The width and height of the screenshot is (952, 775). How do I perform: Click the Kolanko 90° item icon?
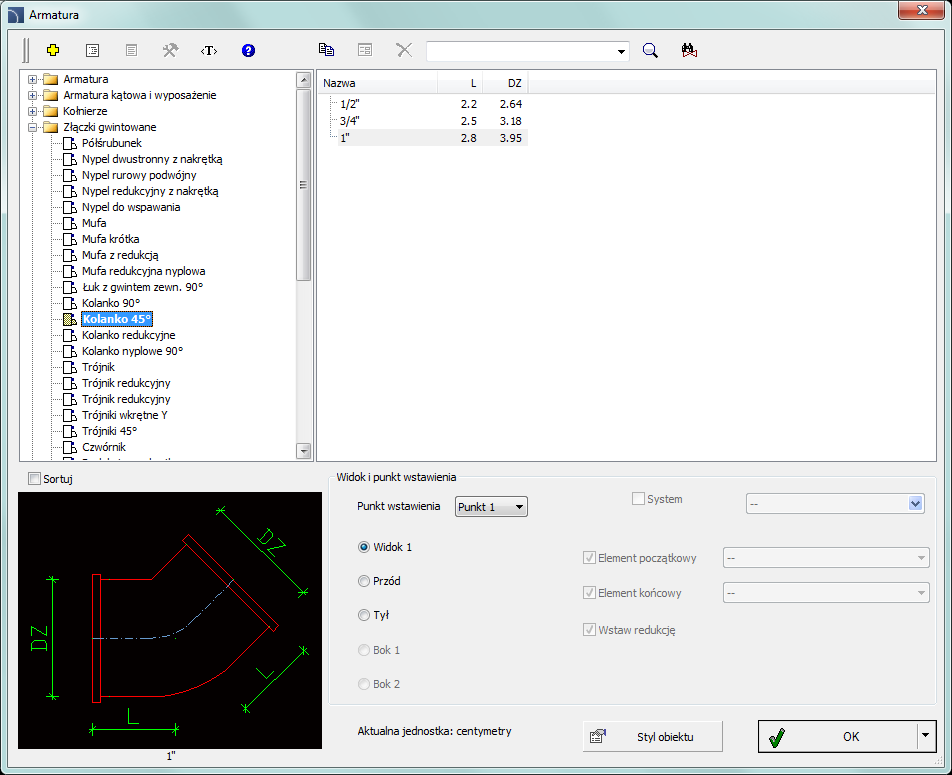click(70, 303)
